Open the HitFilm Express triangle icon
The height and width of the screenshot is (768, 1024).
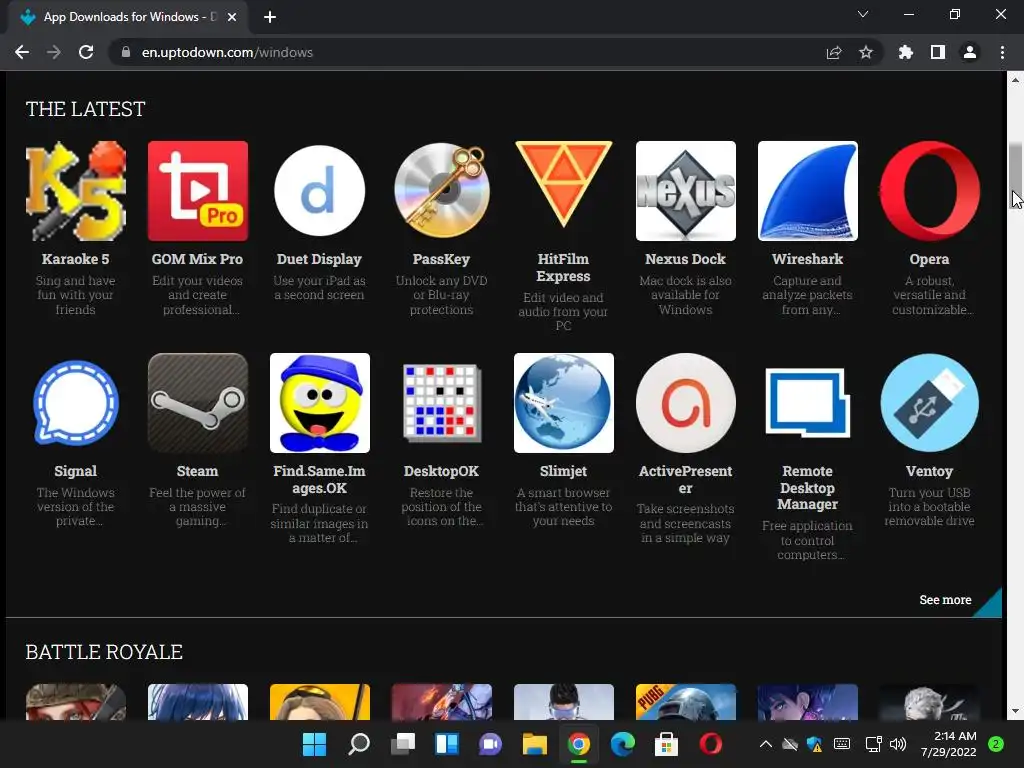click(564, 185)
